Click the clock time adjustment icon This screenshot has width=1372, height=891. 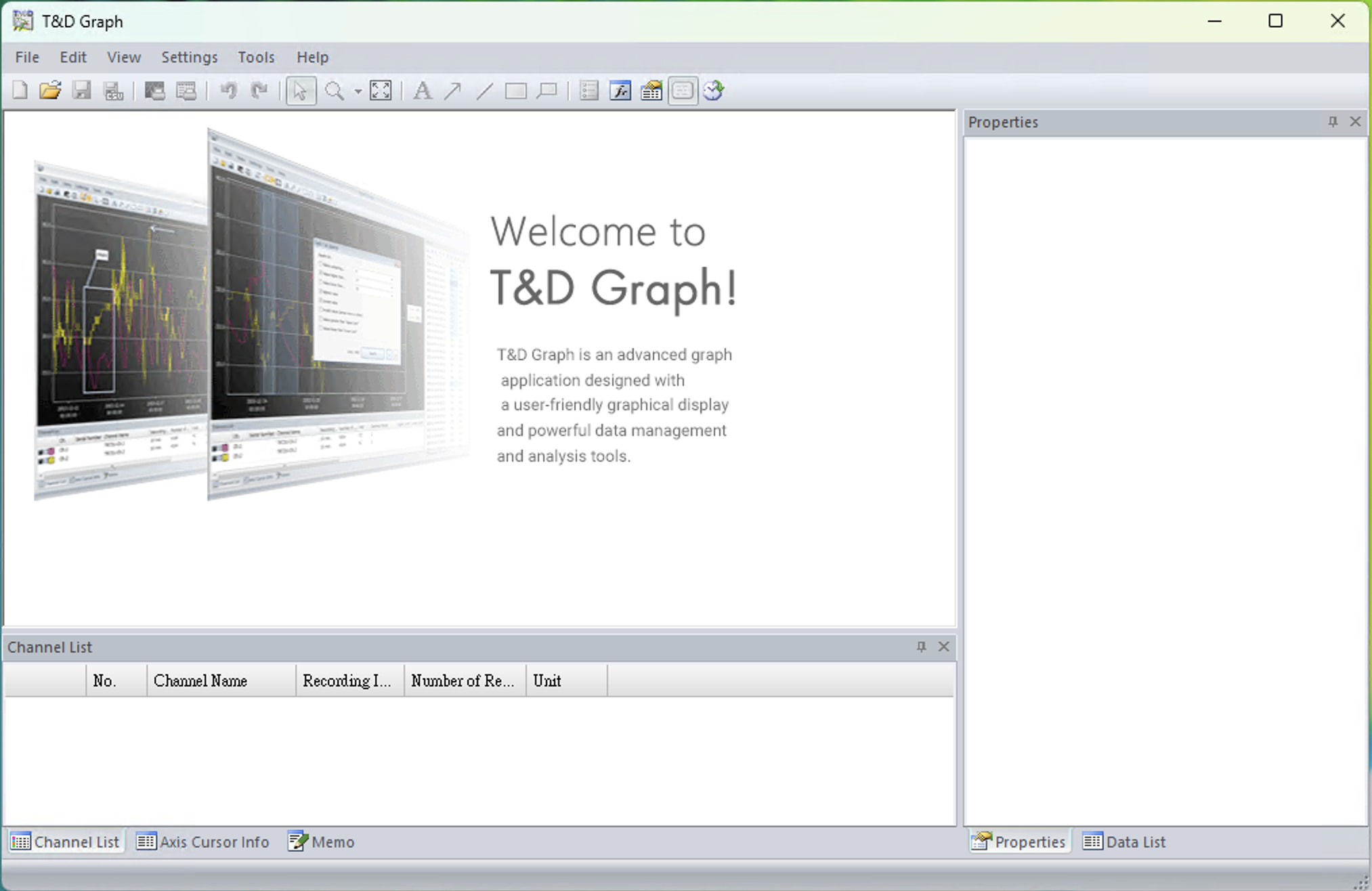pyautogui.click(x=713, y=91)
